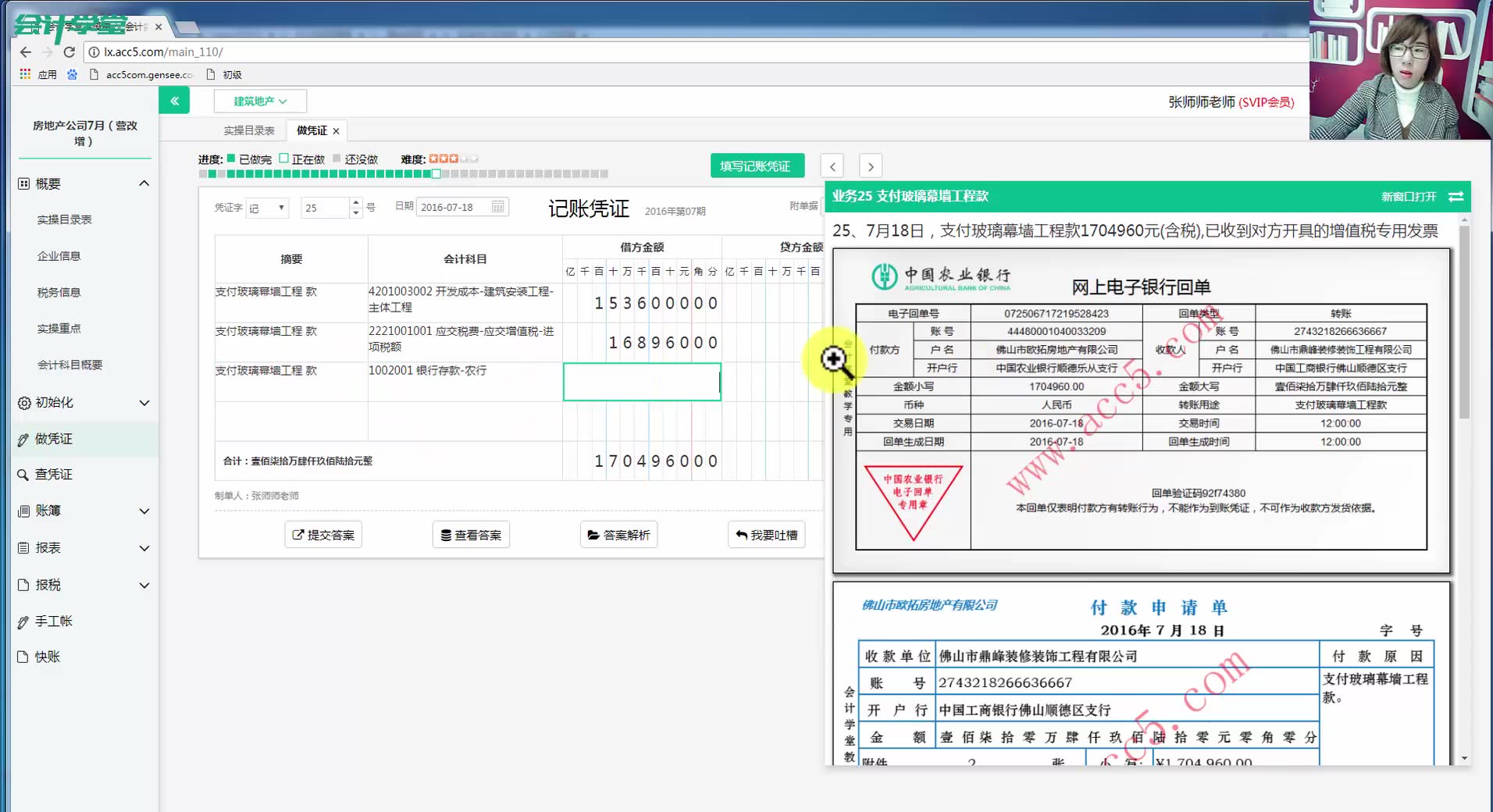The image size is (1493, 812).
Task: Open the acc5com.gensee bookmark
Action: click(141, 75)
